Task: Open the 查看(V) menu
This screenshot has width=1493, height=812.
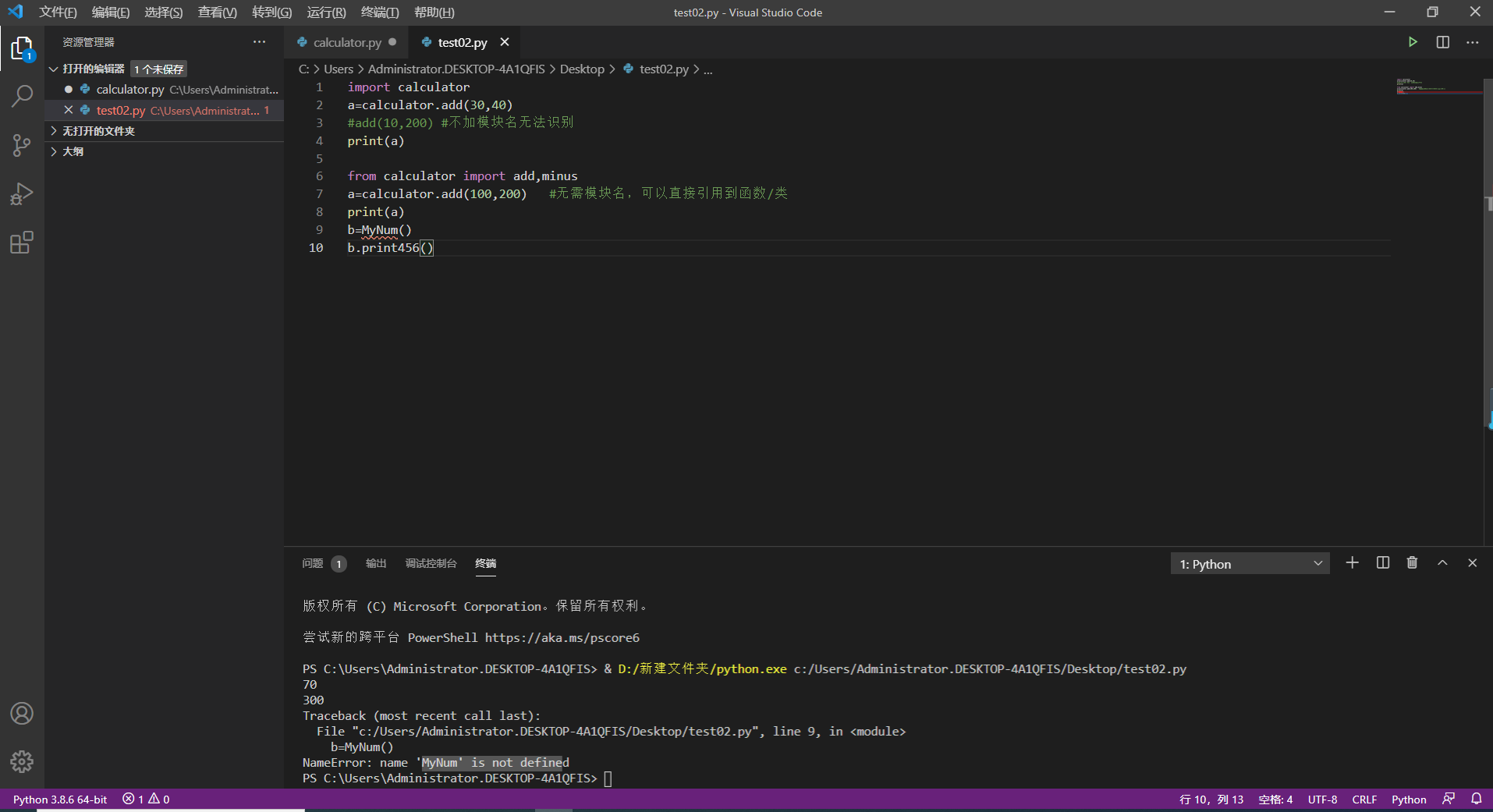Action: coord(218,12)
